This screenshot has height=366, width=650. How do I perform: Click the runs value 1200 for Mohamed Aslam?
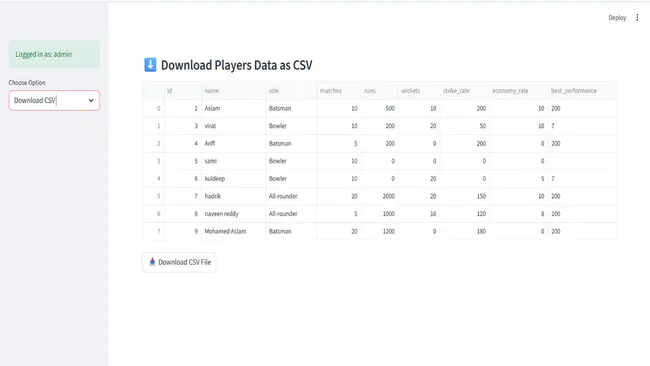[x=379, y=231]
